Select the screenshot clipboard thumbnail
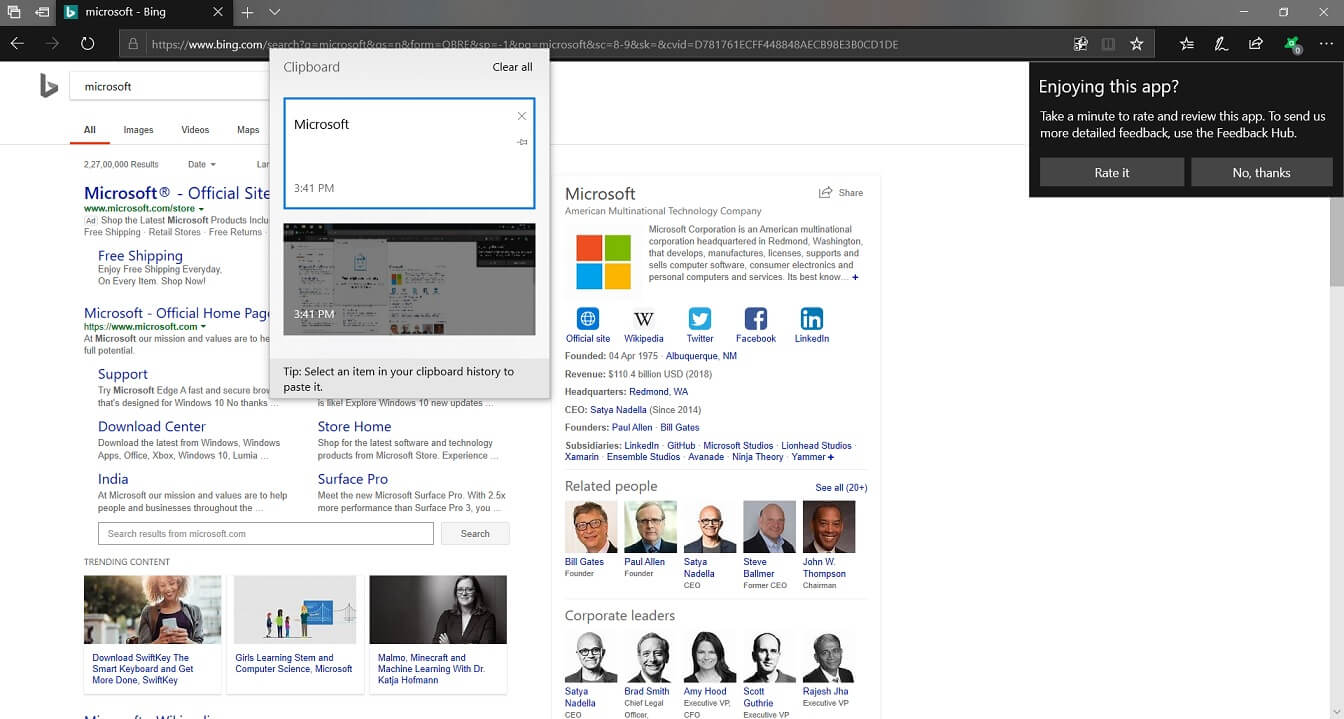 (x=409, y=279)
